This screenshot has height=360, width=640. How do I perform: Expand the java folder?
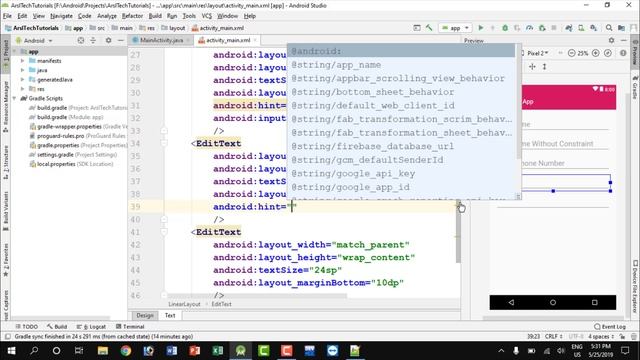(22, 70)
